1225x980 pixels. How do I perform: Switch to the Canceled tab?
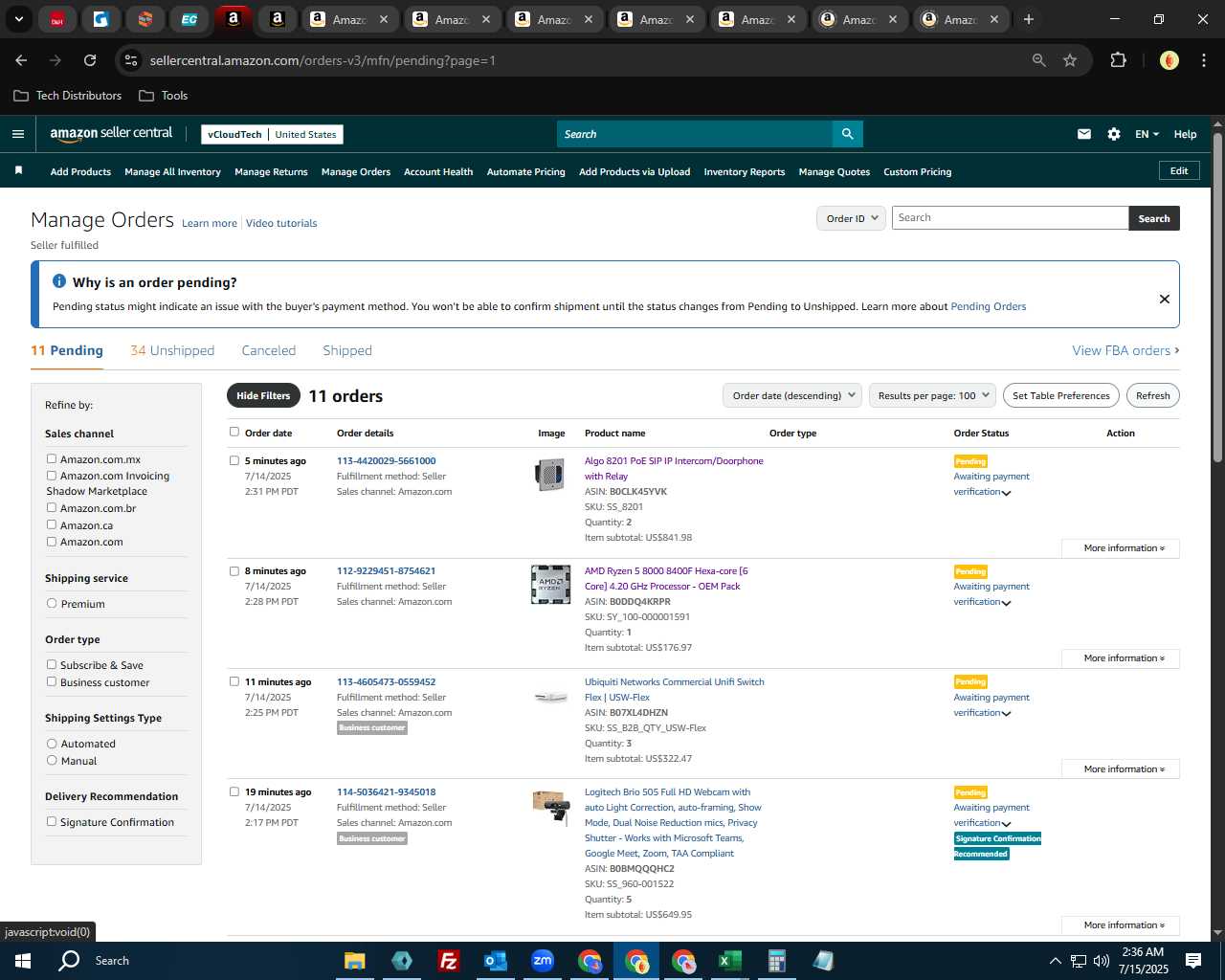click(269, 350)
